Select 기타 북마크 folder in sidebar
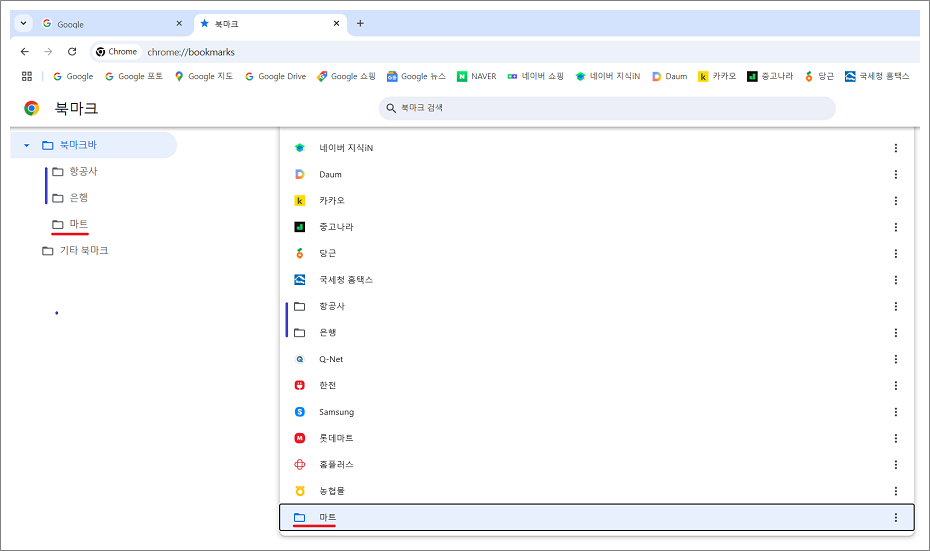930x551 pixels. 75,250
